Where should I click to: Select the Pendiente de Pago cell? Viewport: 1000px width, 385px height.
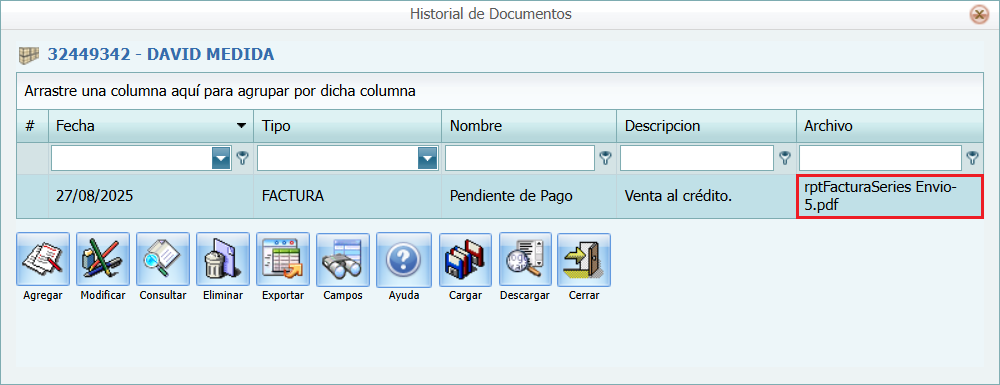click(x=529, y=196)
